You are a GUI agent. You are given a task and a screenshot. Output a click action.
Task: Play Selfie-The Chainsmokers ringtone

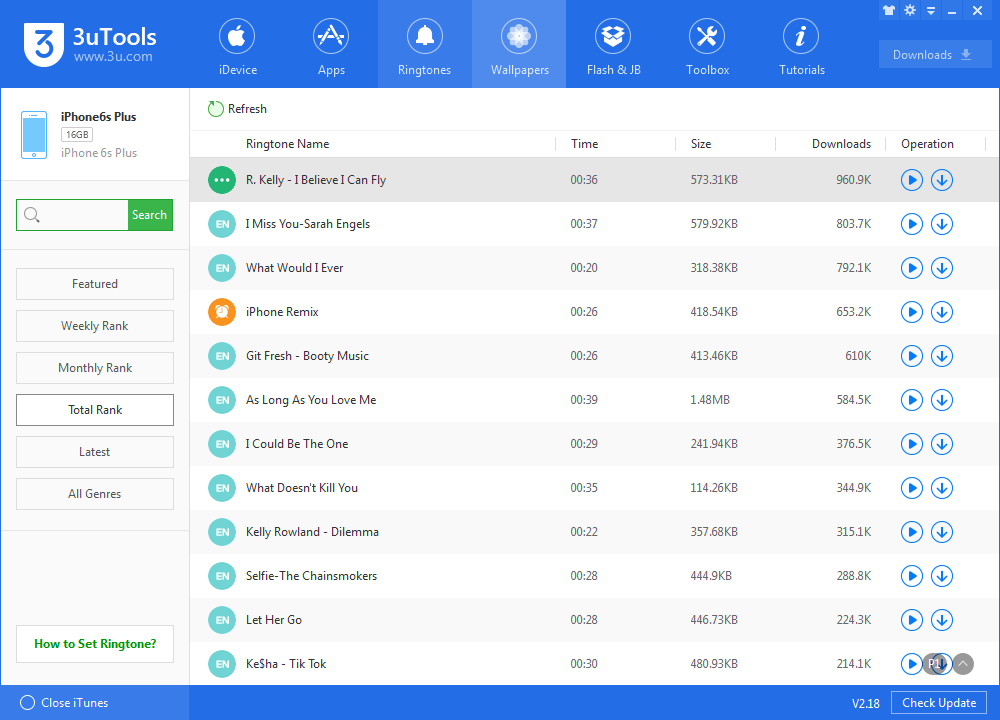(912, 577)
